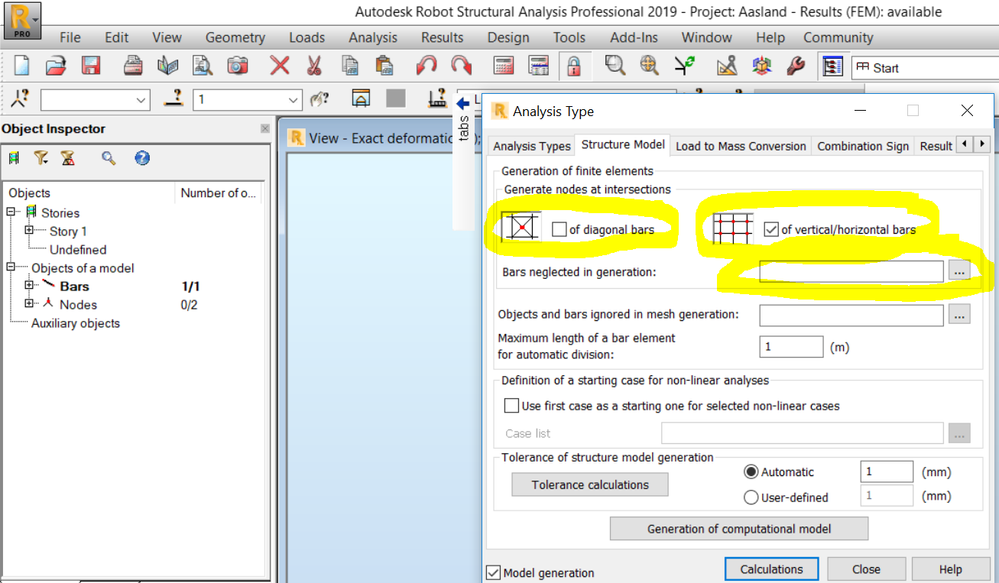This screenshot has width=999, height=583.
Task: Click the Zoom window magnifier icon
Action: click(615, 66)
